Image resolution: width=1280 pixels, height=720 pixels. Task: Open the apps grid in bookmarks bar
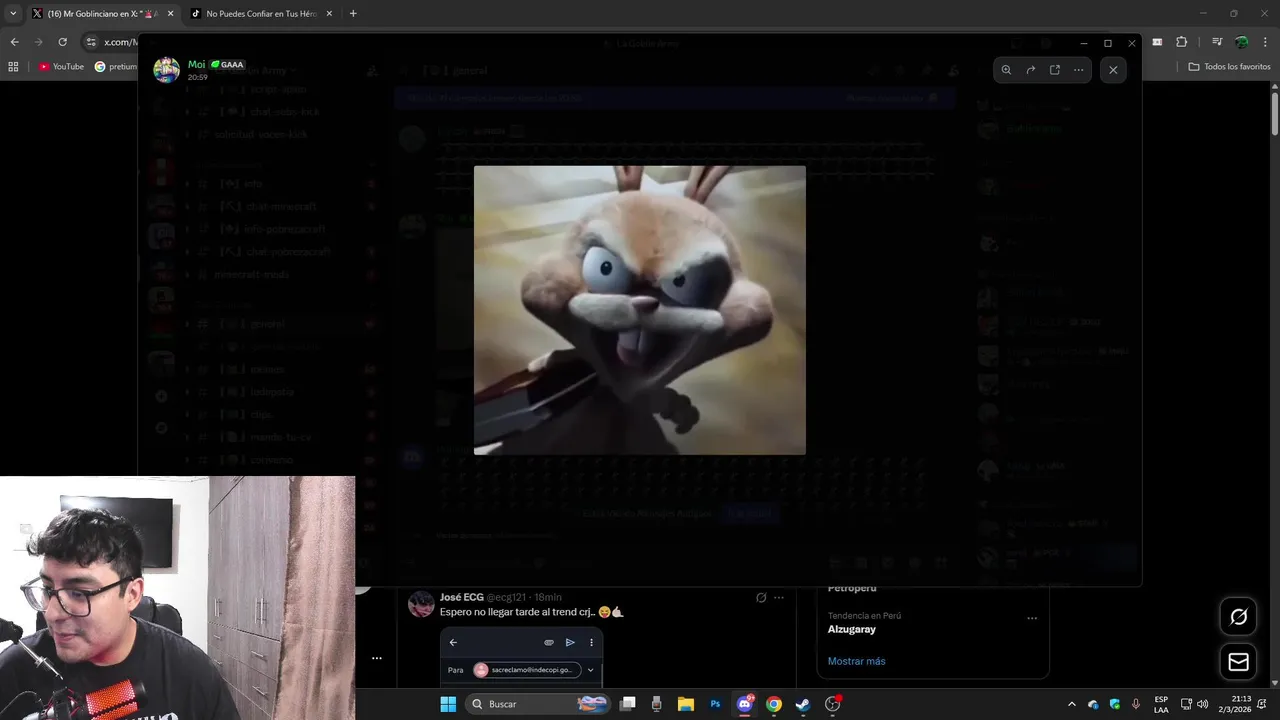(x=13, y=67)
